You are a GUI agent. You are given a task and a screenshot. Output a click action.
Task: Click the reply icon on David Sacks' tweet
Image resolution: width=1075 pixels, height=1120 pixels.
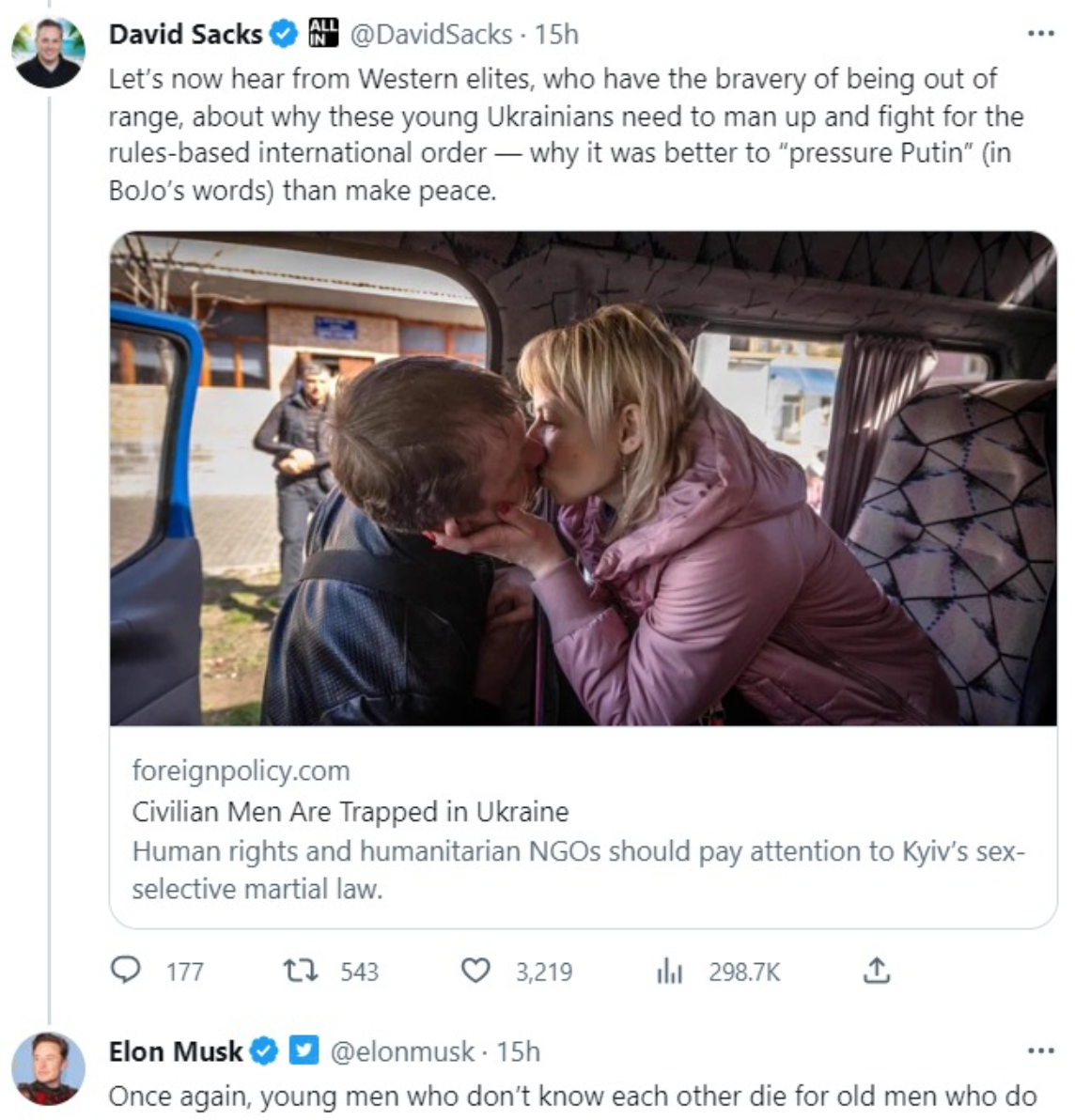pyautogui.click(x=126, y=970)
